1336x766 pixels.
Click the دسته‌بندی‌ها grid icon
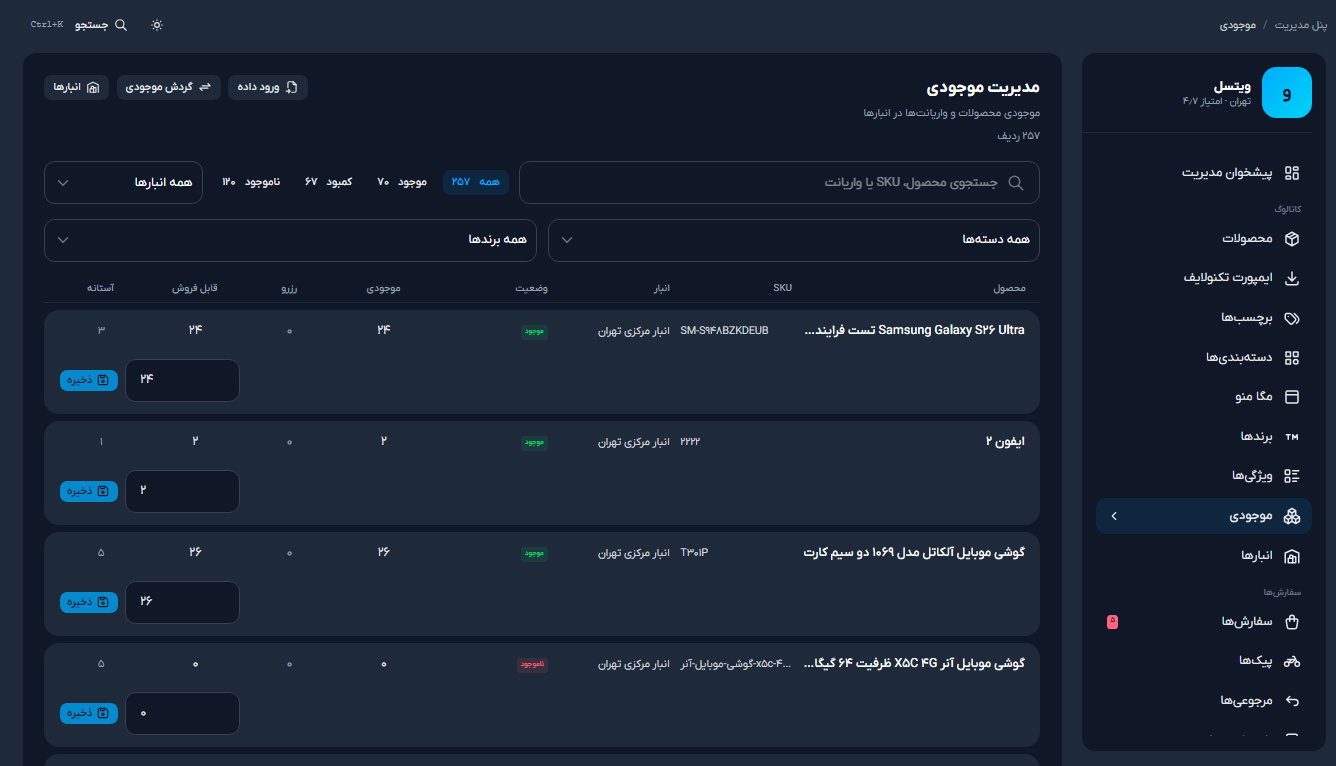[1292, 357]
